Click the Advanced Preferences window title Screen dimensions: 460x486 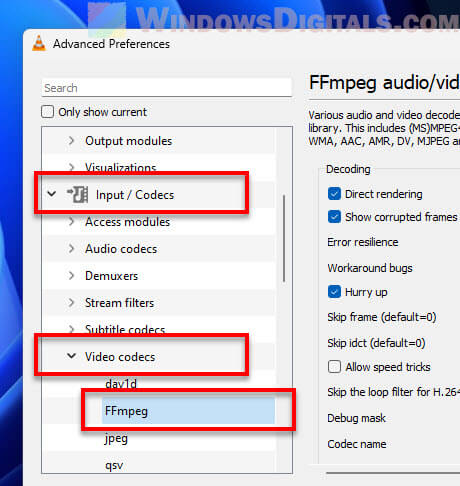[x=111, y=44]
